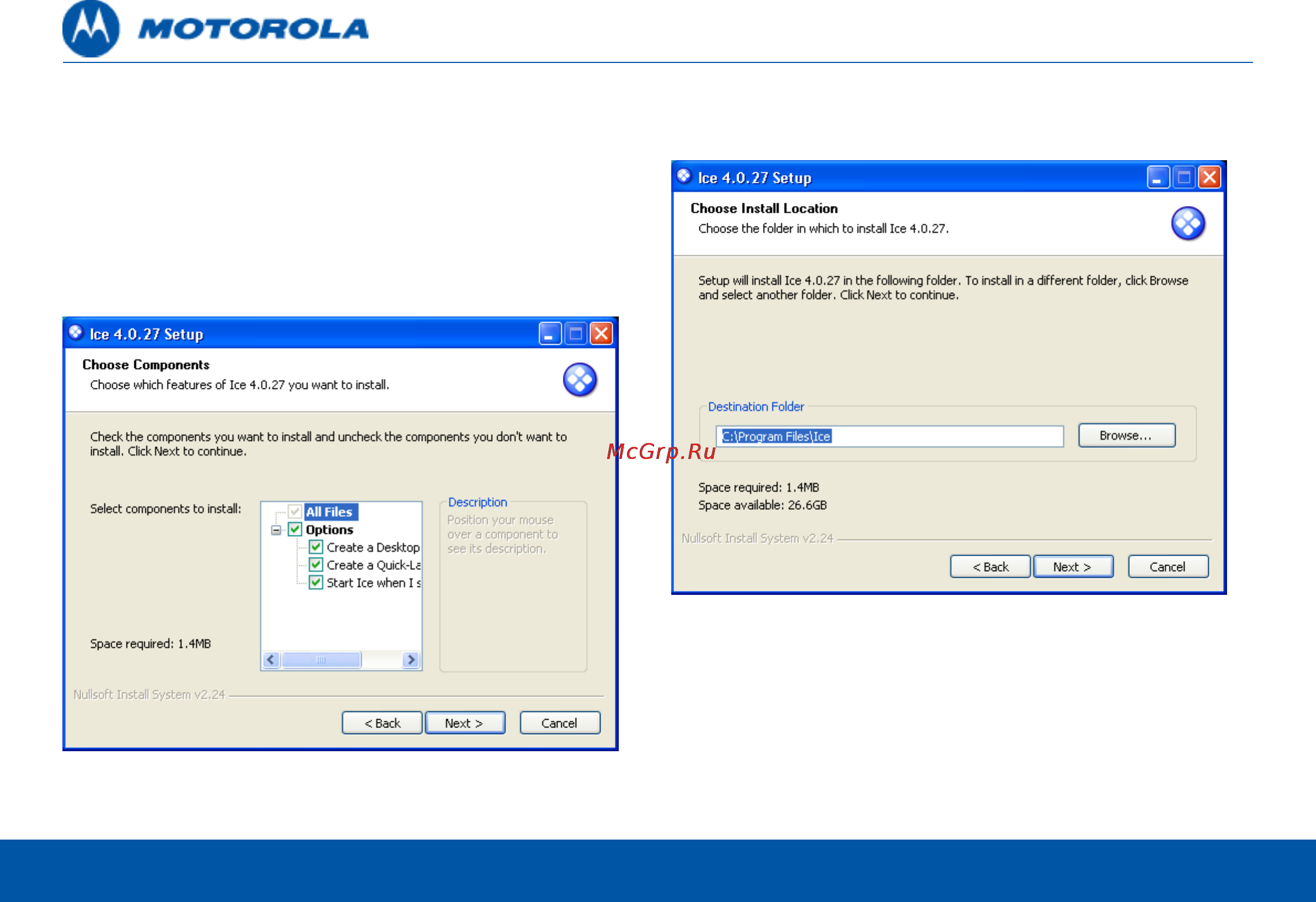Screen dimensions: 1316x902
Task: Collapse the Options tree node
Action: (276, 530)
